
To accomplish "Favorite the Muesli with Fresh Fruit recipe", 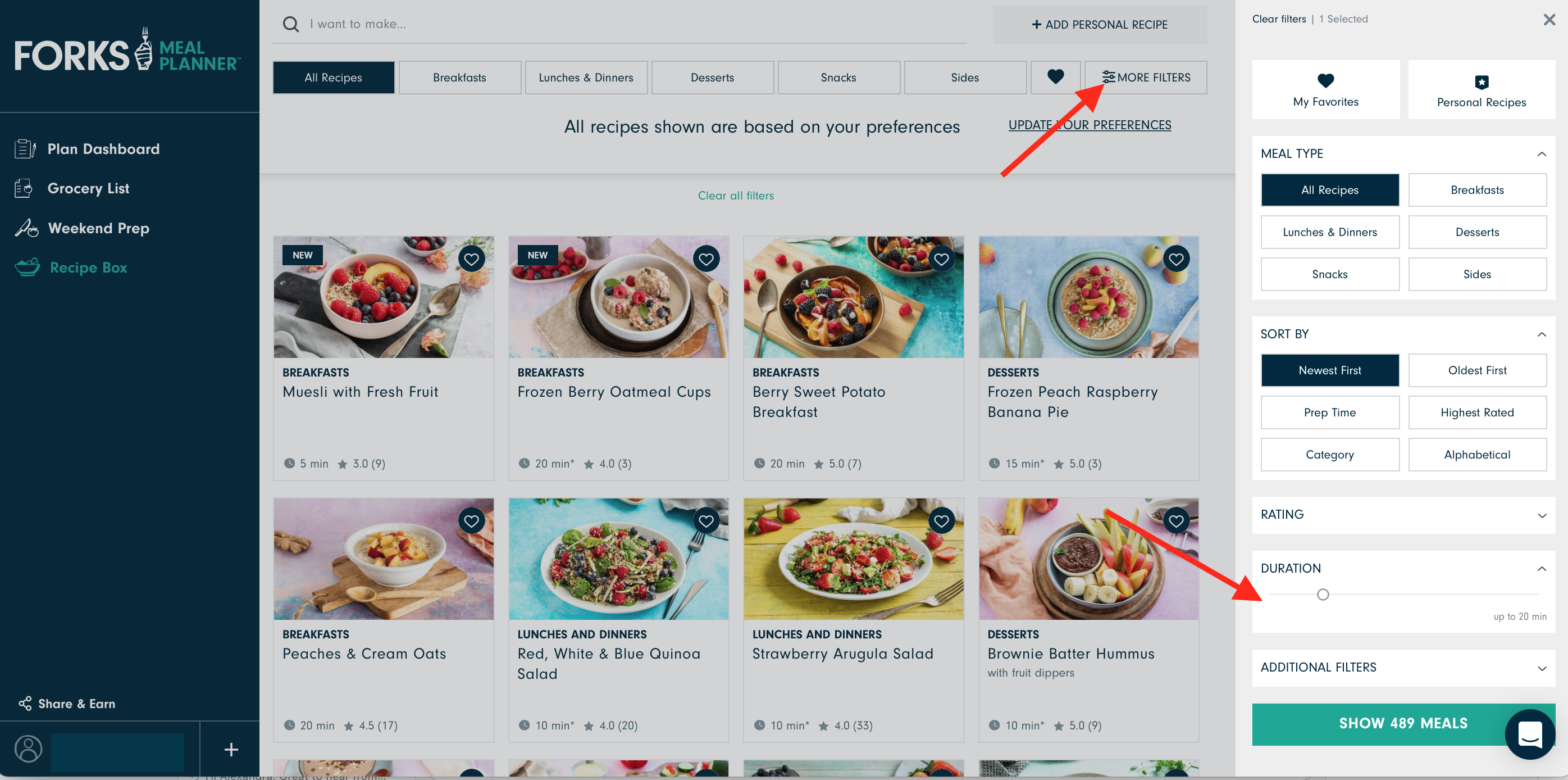I will [x=471, y=260].
